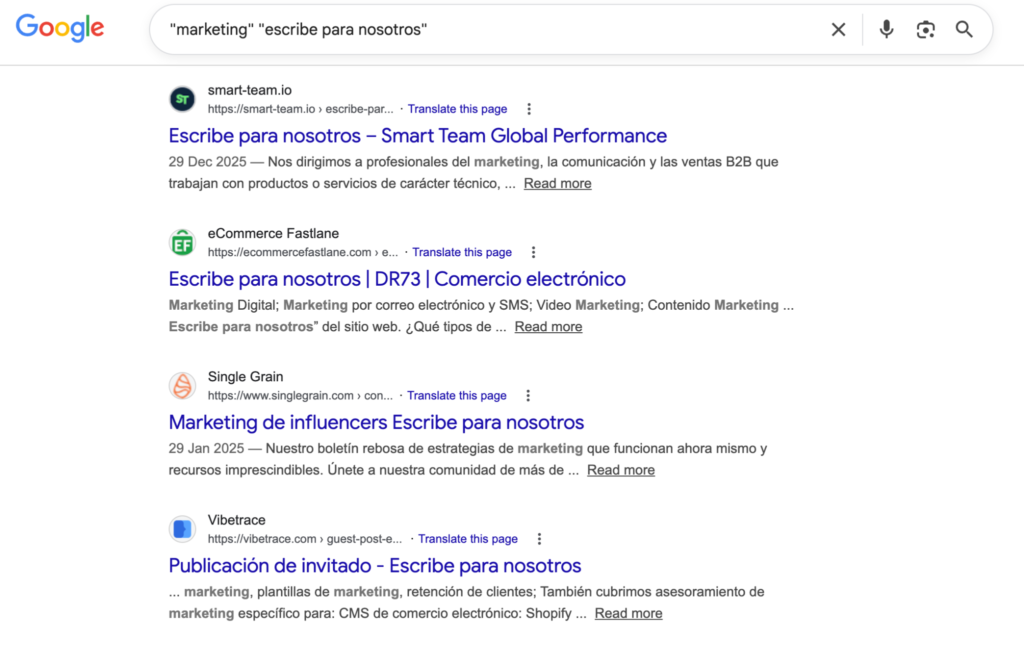Click the Vibetrace favicon
The height and width of the screenshot is (651, 1024).
[x=182, y=529]
